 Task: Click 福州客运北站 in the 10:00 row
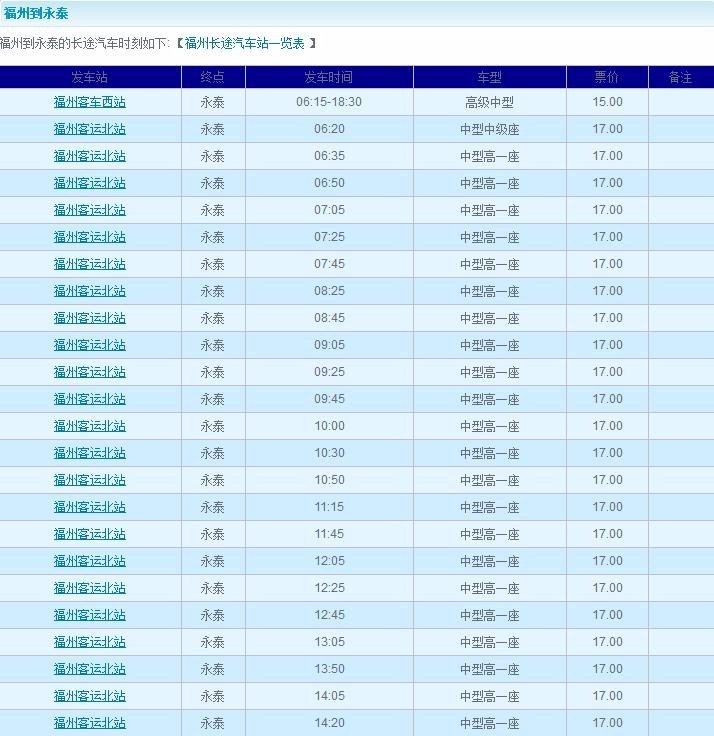pos(90,426)
